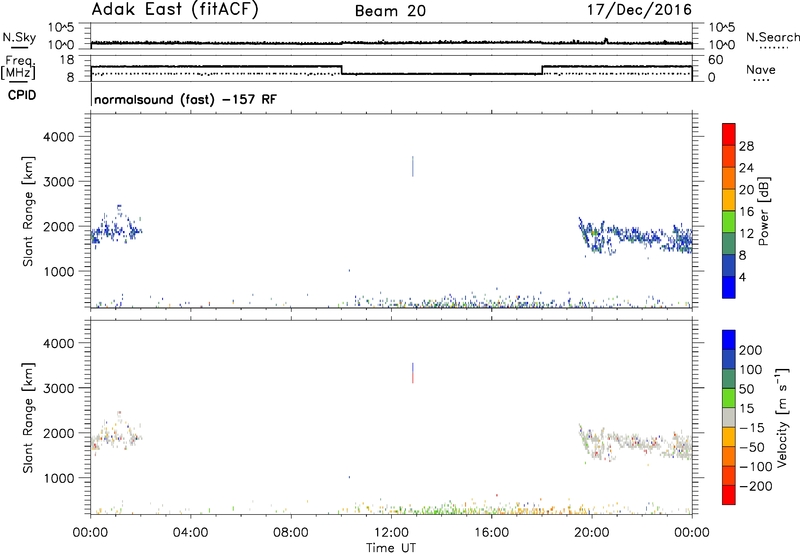
Task: Click the '200' tick on the velocity scale
Action: [x=751, y=350]
